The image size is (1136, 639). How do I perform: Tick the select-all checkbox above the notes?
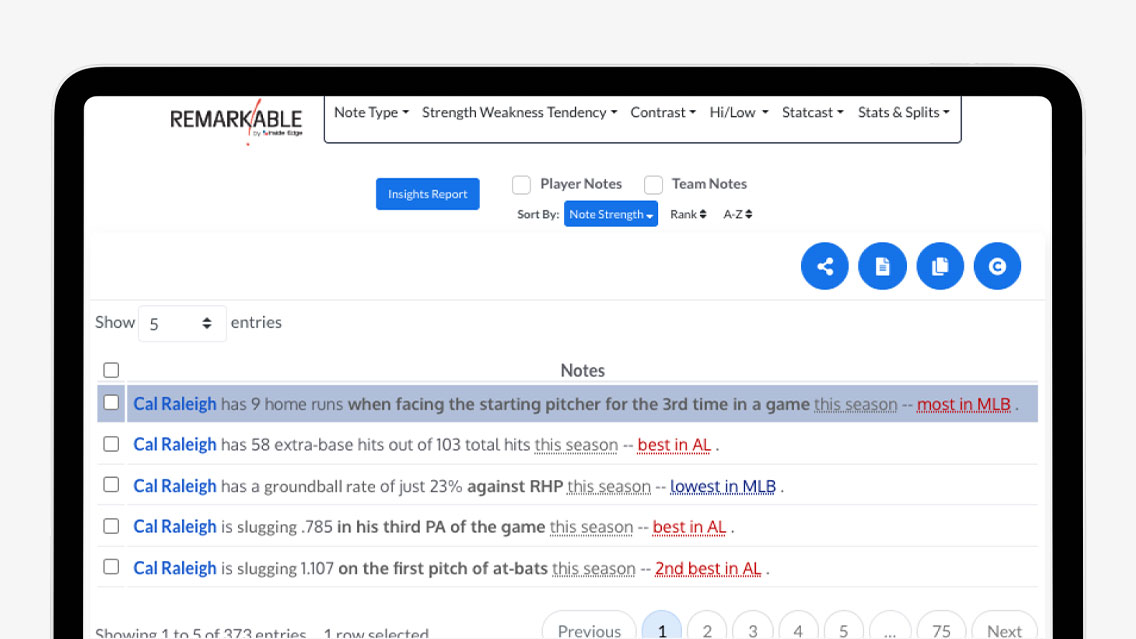click(x=111, y=371)
